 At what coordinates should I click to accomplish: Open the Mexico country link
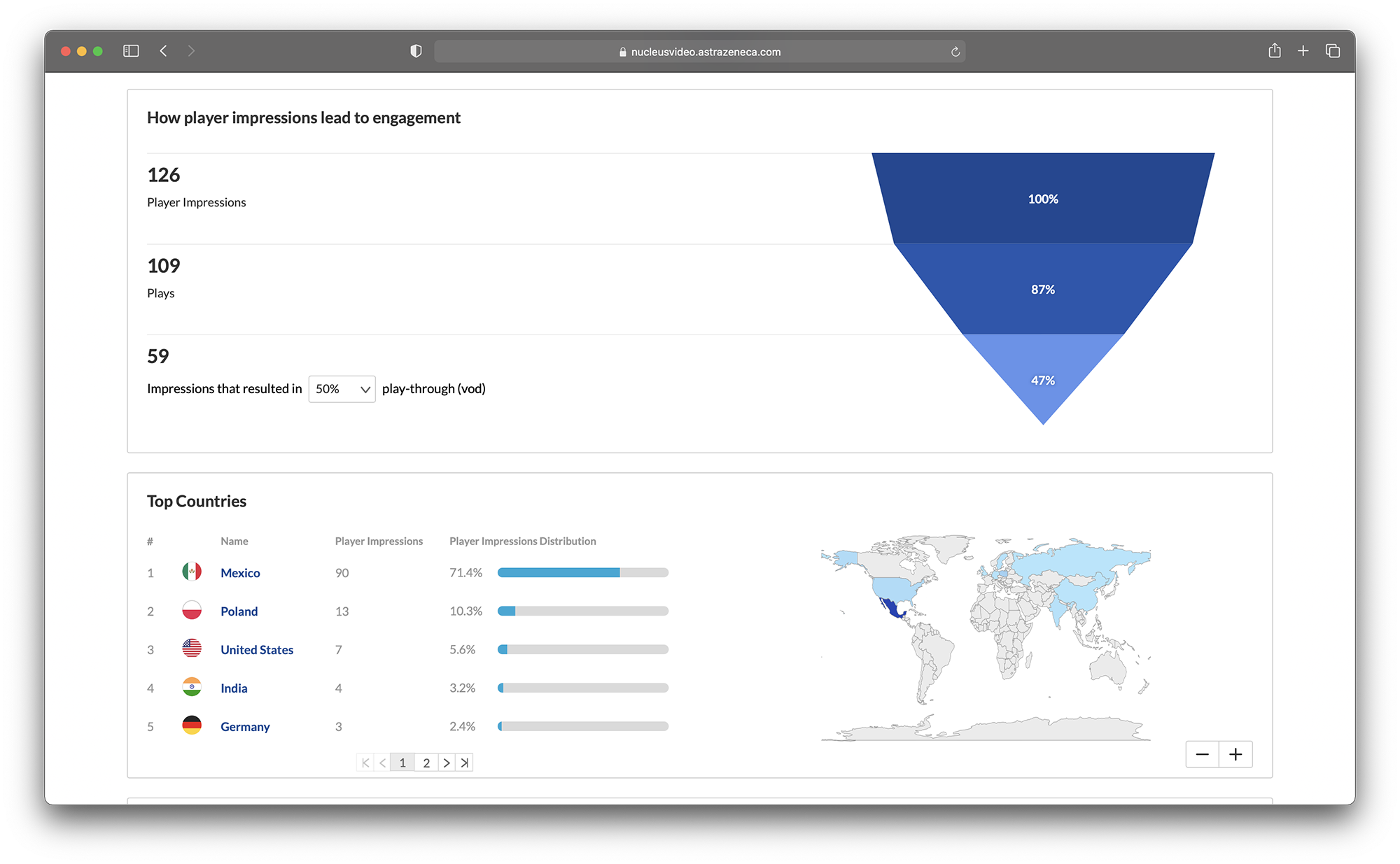pyautogui.click(x=240, y=573)
